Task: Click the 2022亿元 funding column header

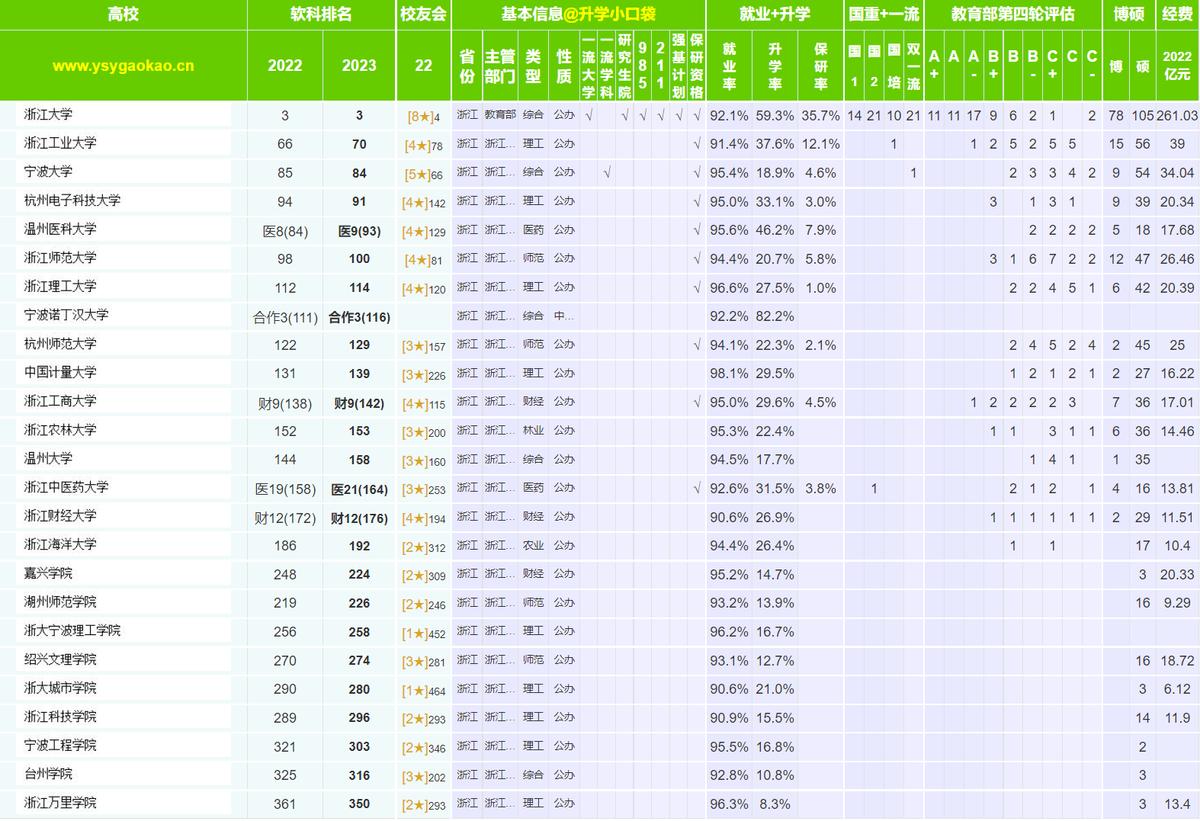Action: (1177, 66)
